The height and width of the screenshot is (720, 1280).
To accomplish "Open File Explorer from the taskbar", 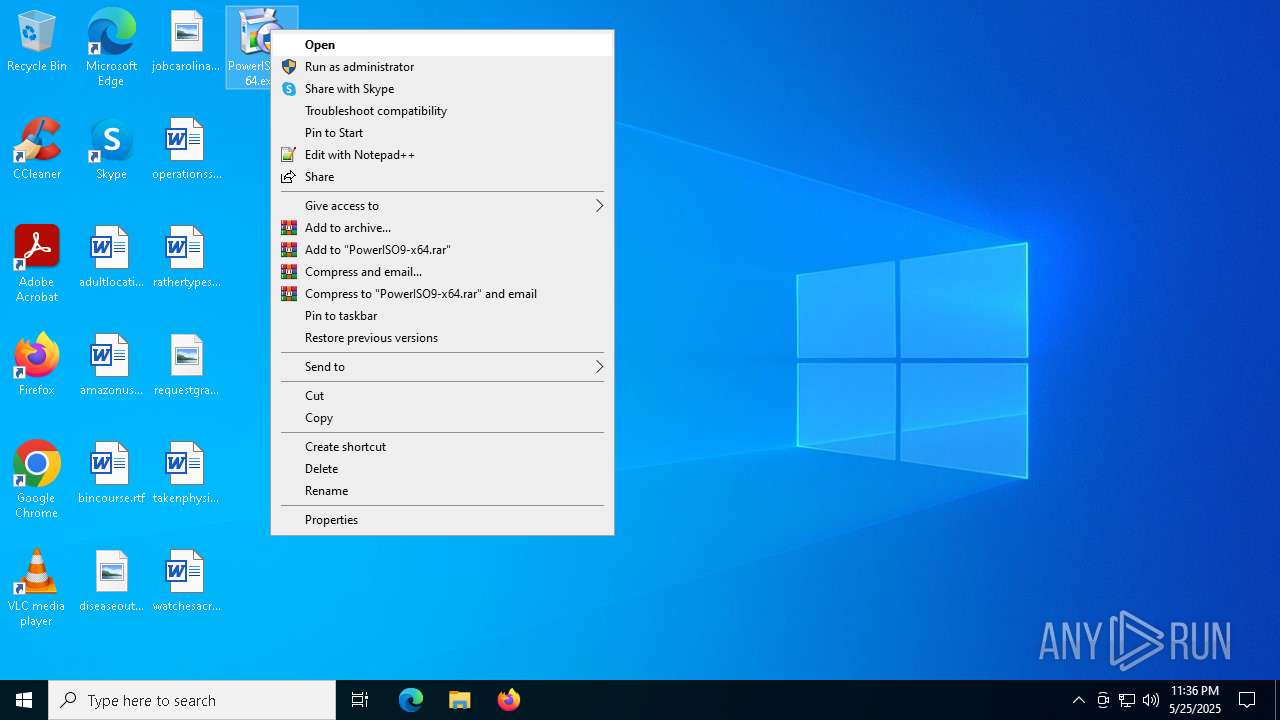I will coord(460,700).
